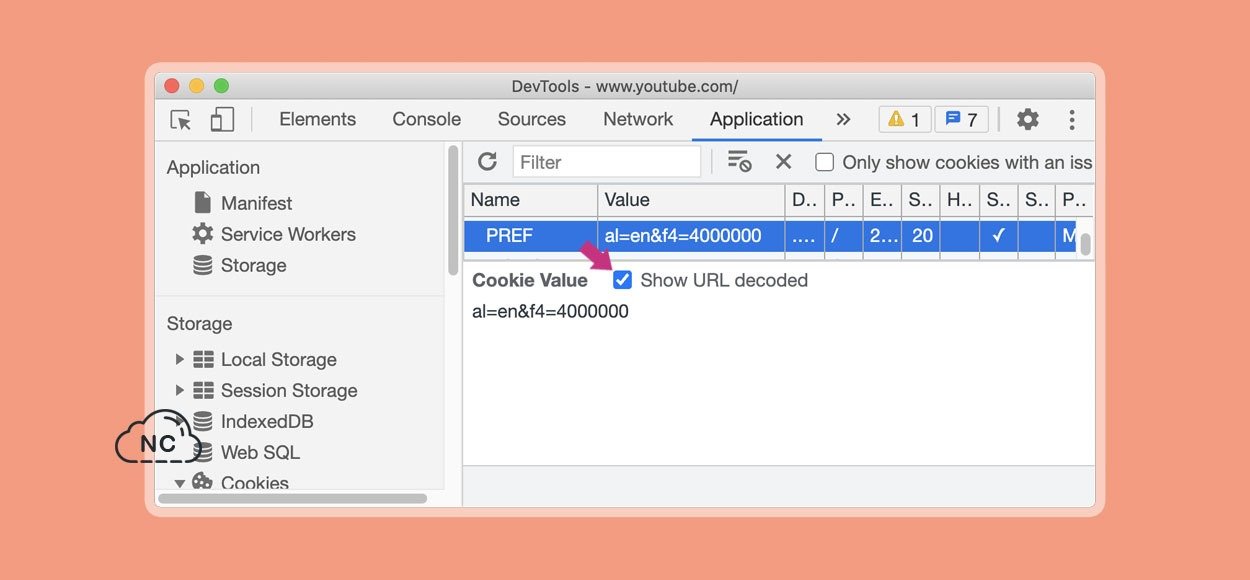
Task: Click the Manifest document icon
Action: (x=202, y=202)
